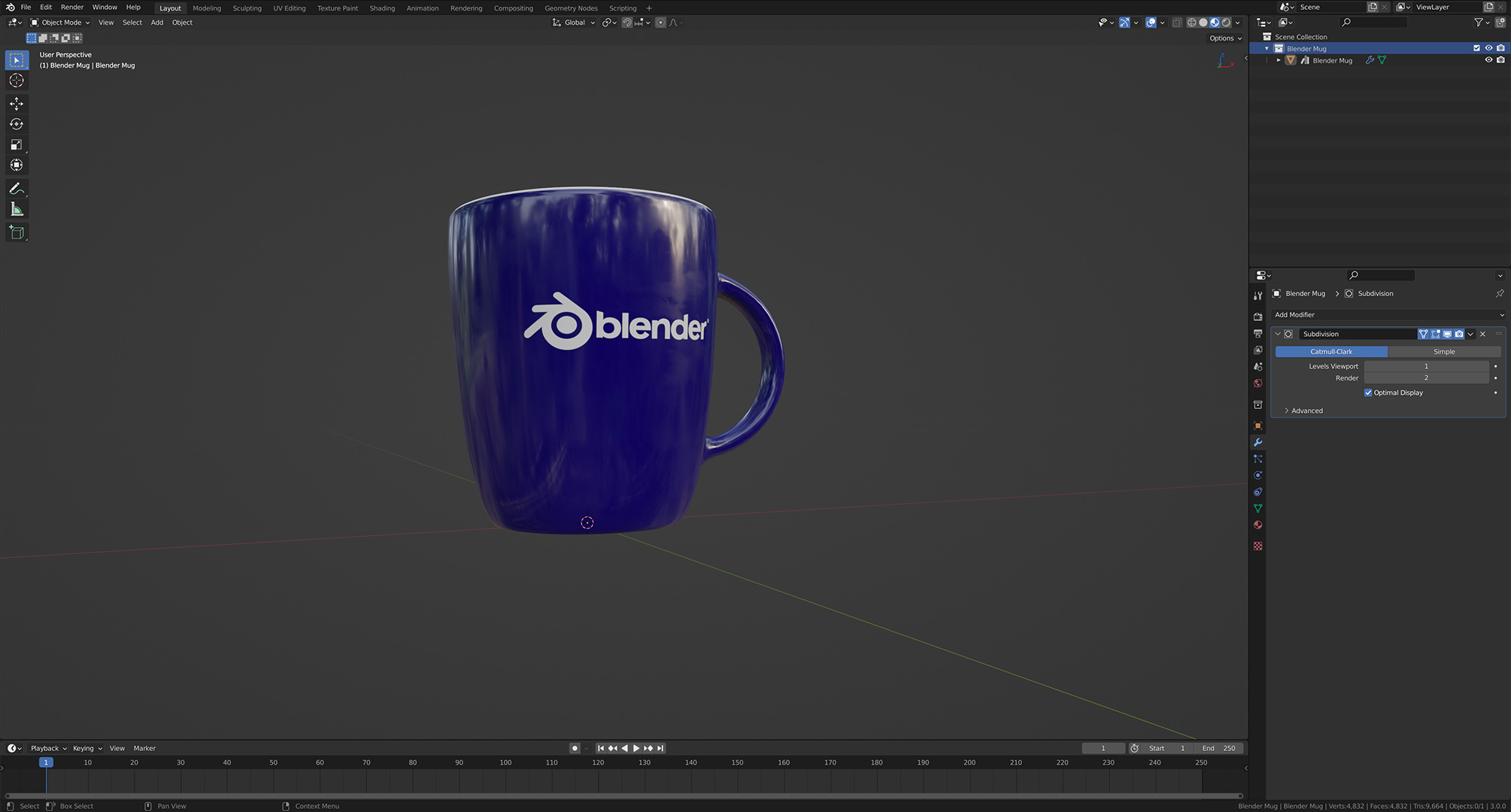The width and height of the screenshot is (1511, 812).
Task: Toggle auto keying record button
Action: 575,748
